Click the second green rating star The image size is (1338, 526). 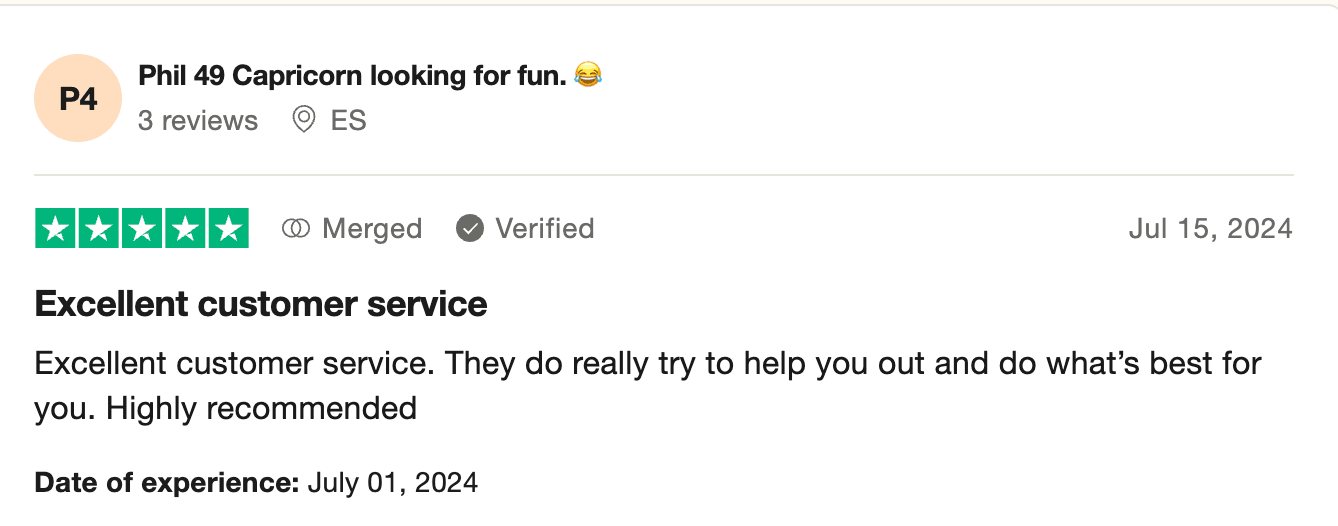point(99,229)
